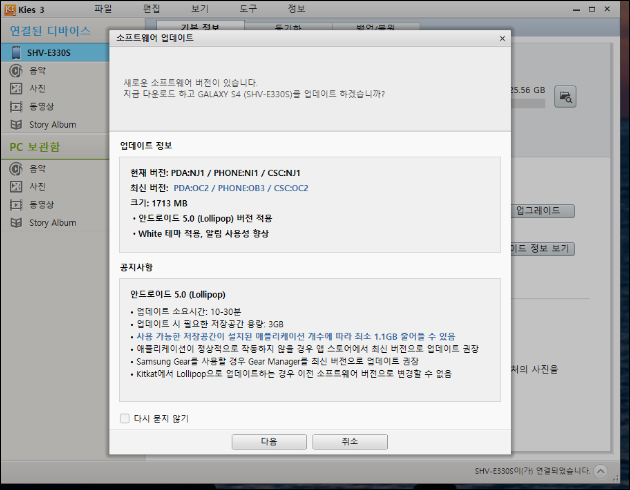Image resolution: width=630 pixels, height=490 pixels.
Task: Click the SHV-E330S 연결되었습니다 status message
Action: coord(532,471)
